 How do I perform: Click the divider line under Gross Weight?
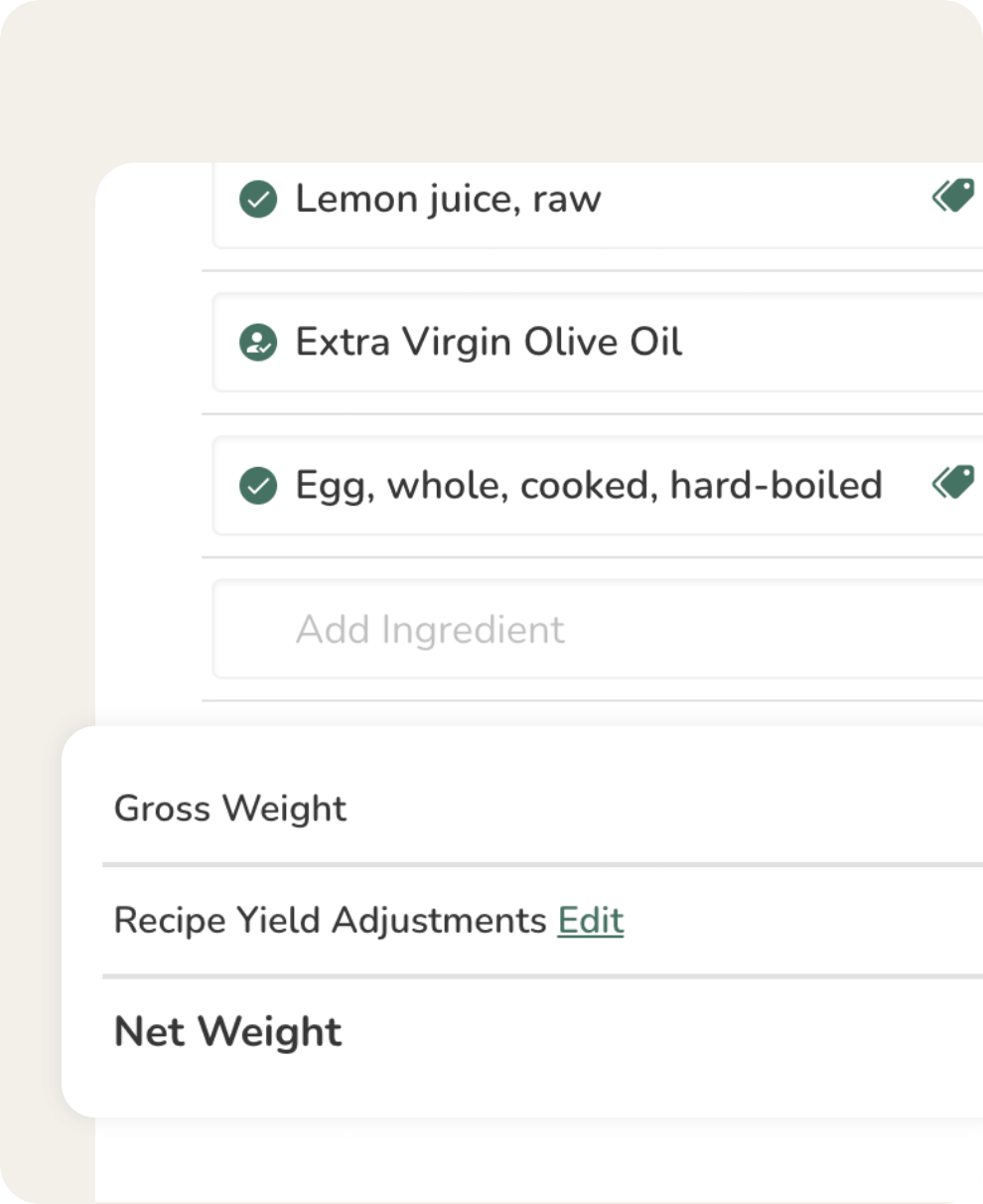[536, 865]
